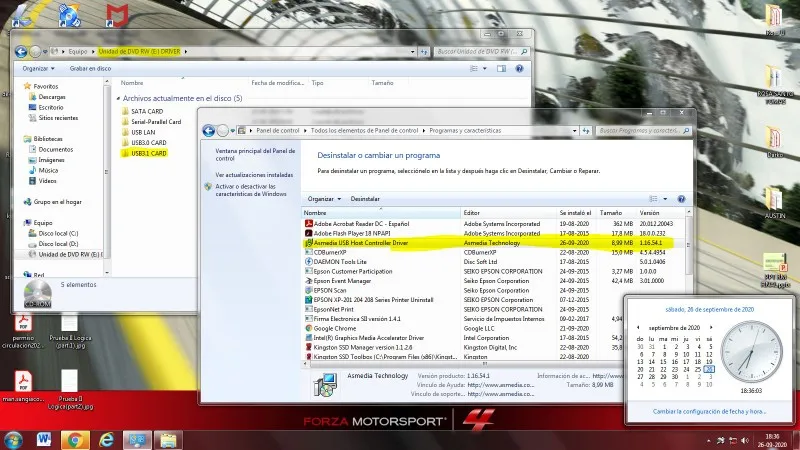Open Windows Explorer taskbar button
Image resolution: width=800 pixels, height=450 pixels.
(x=168, y=440)
